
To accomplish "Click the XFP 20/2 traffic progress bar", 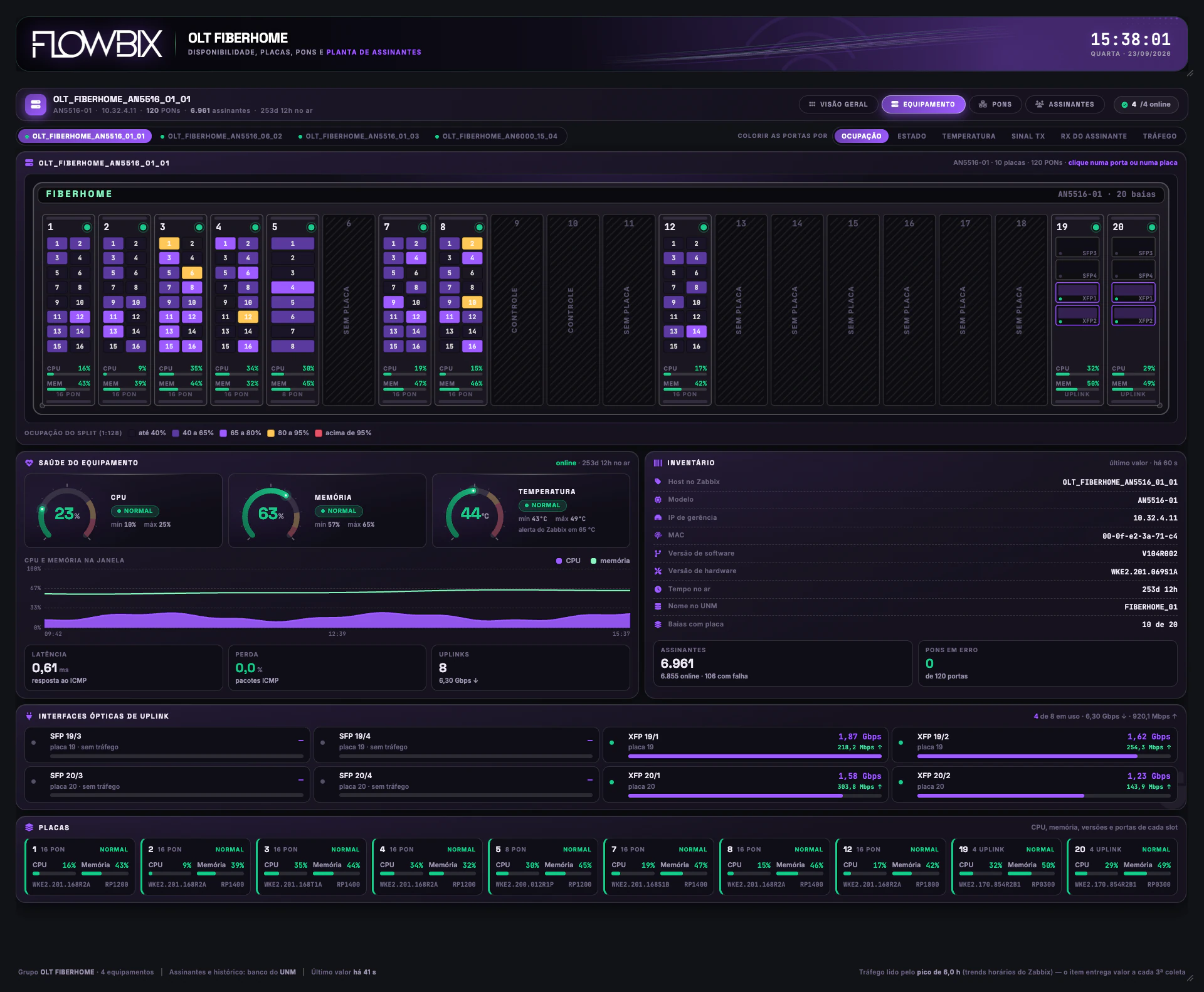I will coord(1044,796).
